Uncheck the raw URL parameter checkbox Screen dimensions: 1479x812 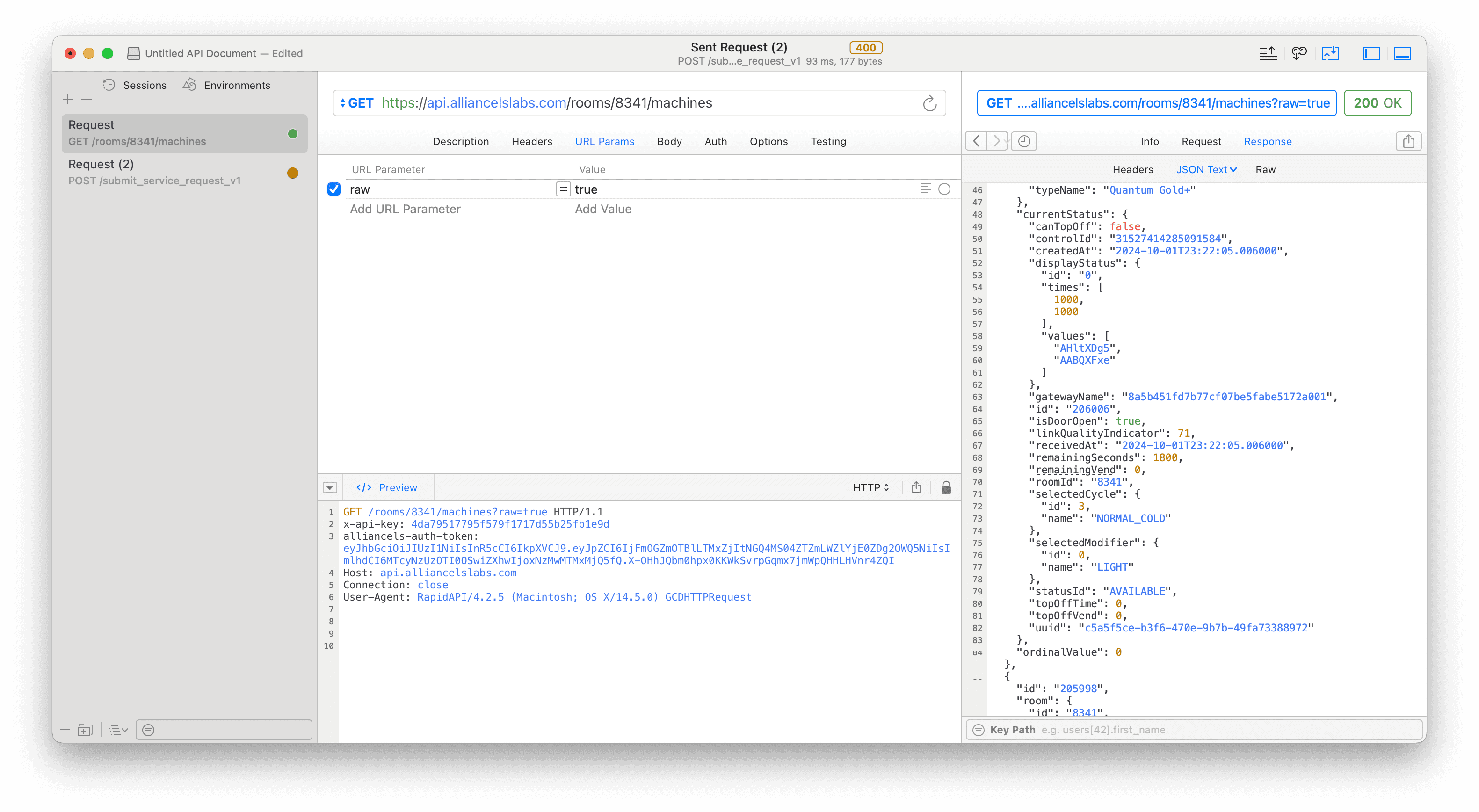333,189
